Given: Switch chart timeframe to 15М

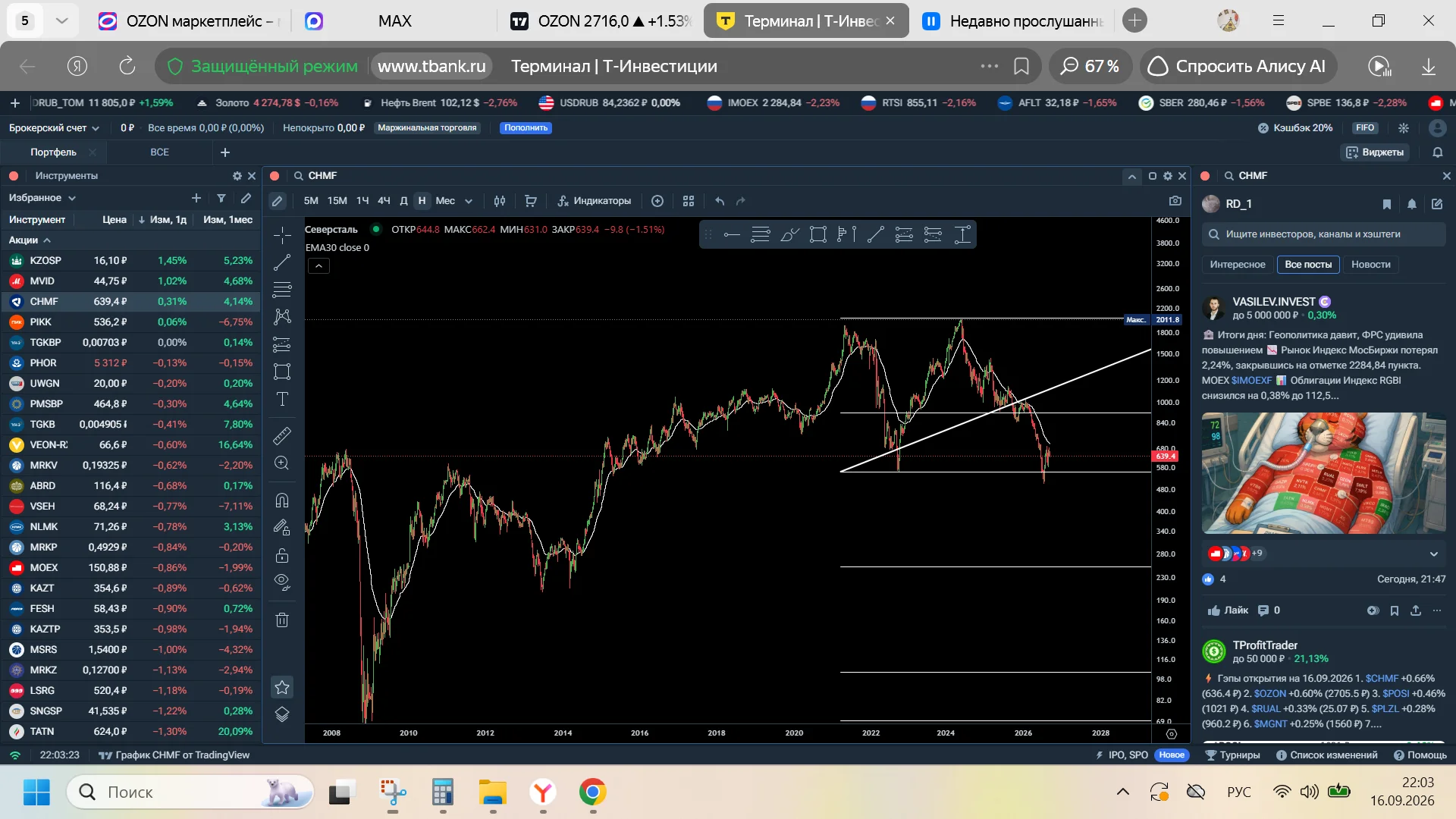Looking at the screenshot, I should coord(337,201).
